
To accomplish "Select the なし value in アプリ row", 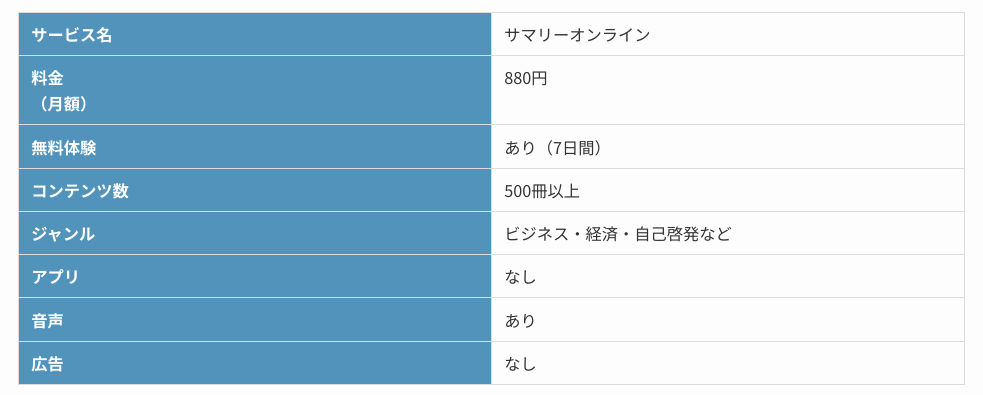I will tap(520, 277).
